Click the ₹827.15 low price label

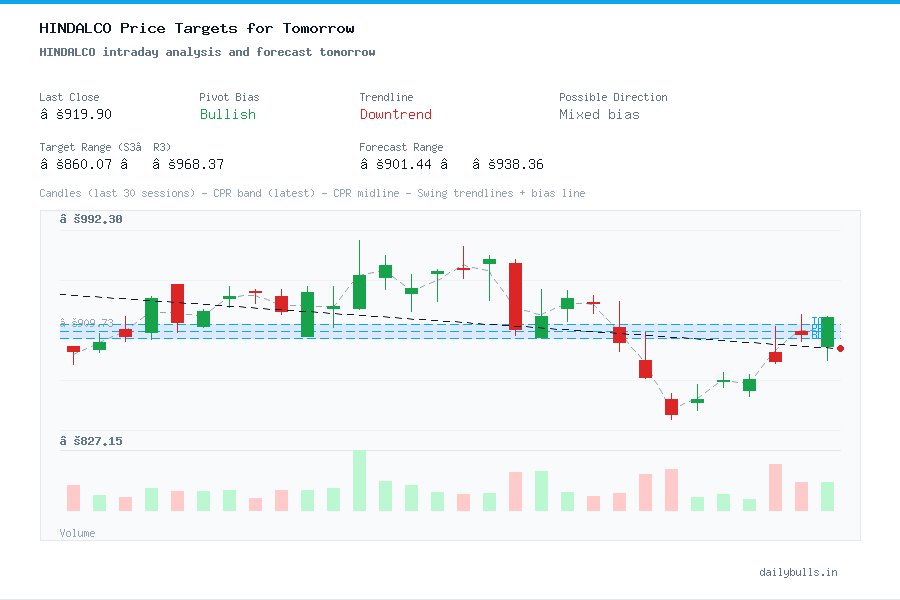point(92,440)
